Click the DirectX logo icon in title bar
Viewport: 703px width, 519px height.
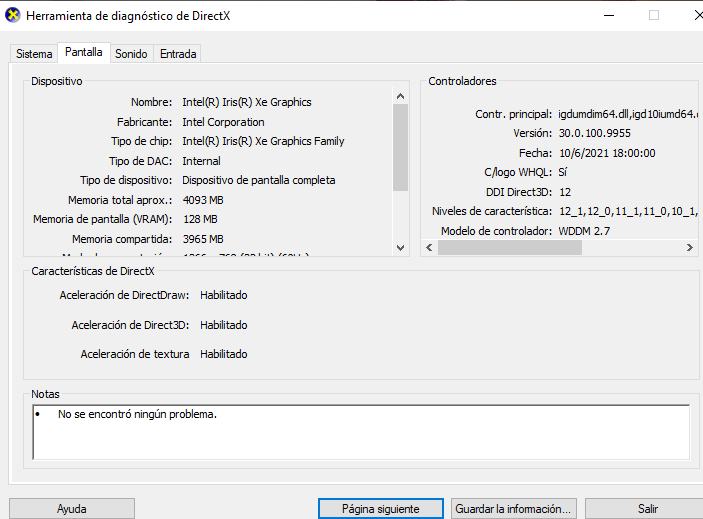click(13, 15)
